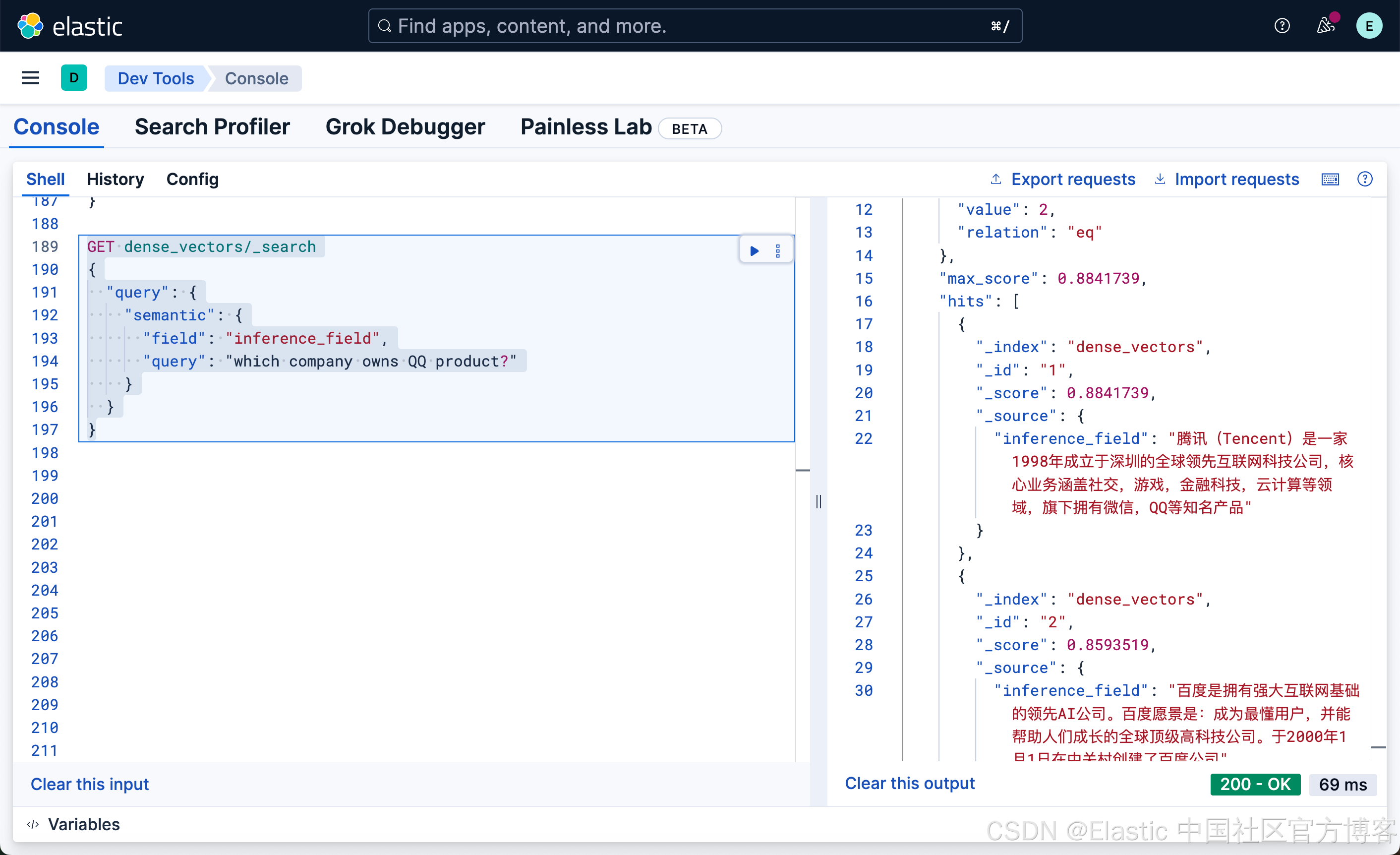Run the dense_vectors search request

tap(754, 251)
